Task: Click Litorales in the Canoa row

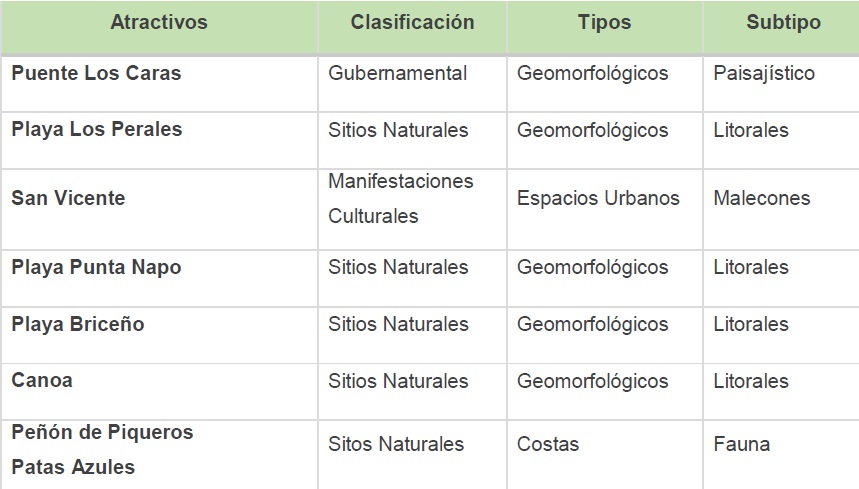Action: tap(751, 381)
